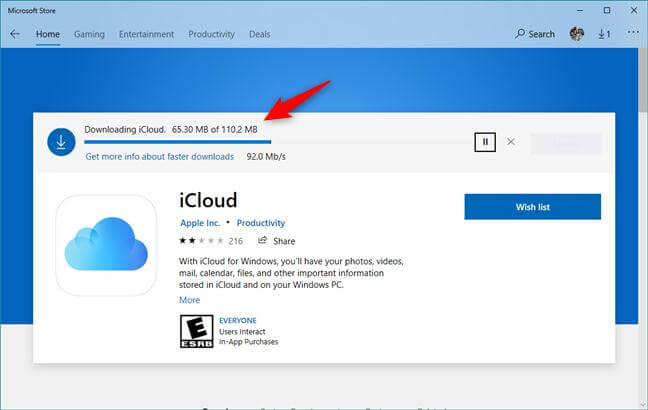Select the Productivity tab
The height and width of the screenshot is (410, 648).
coord(211,34)
